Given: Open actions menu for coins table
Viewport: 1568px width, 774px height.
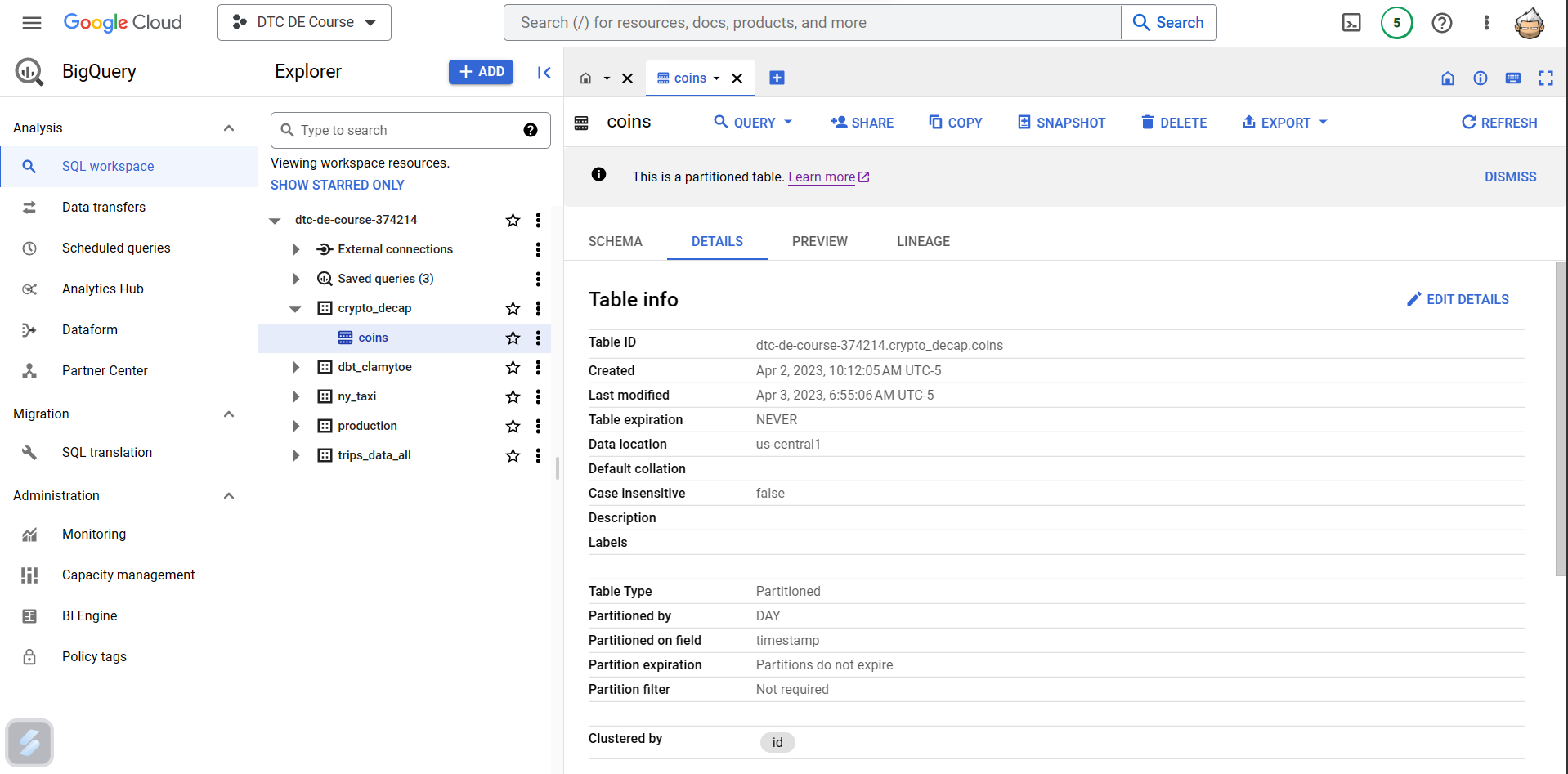Looking at the screenshot, I should (x=538, y=338).
